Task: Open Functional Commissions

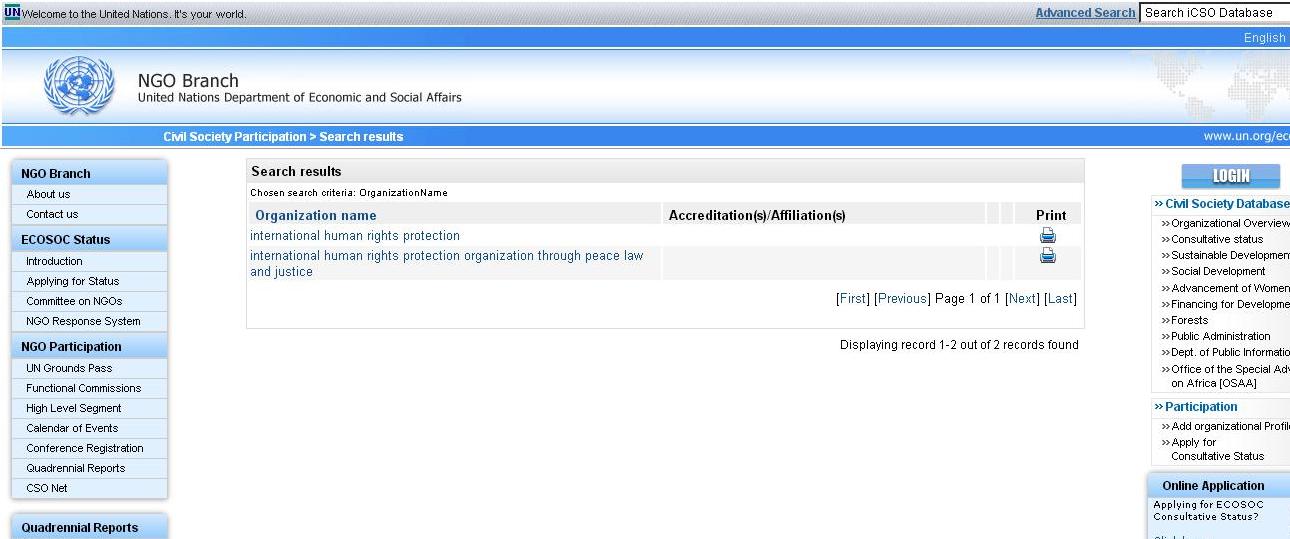Action: [x=84, y=388]
